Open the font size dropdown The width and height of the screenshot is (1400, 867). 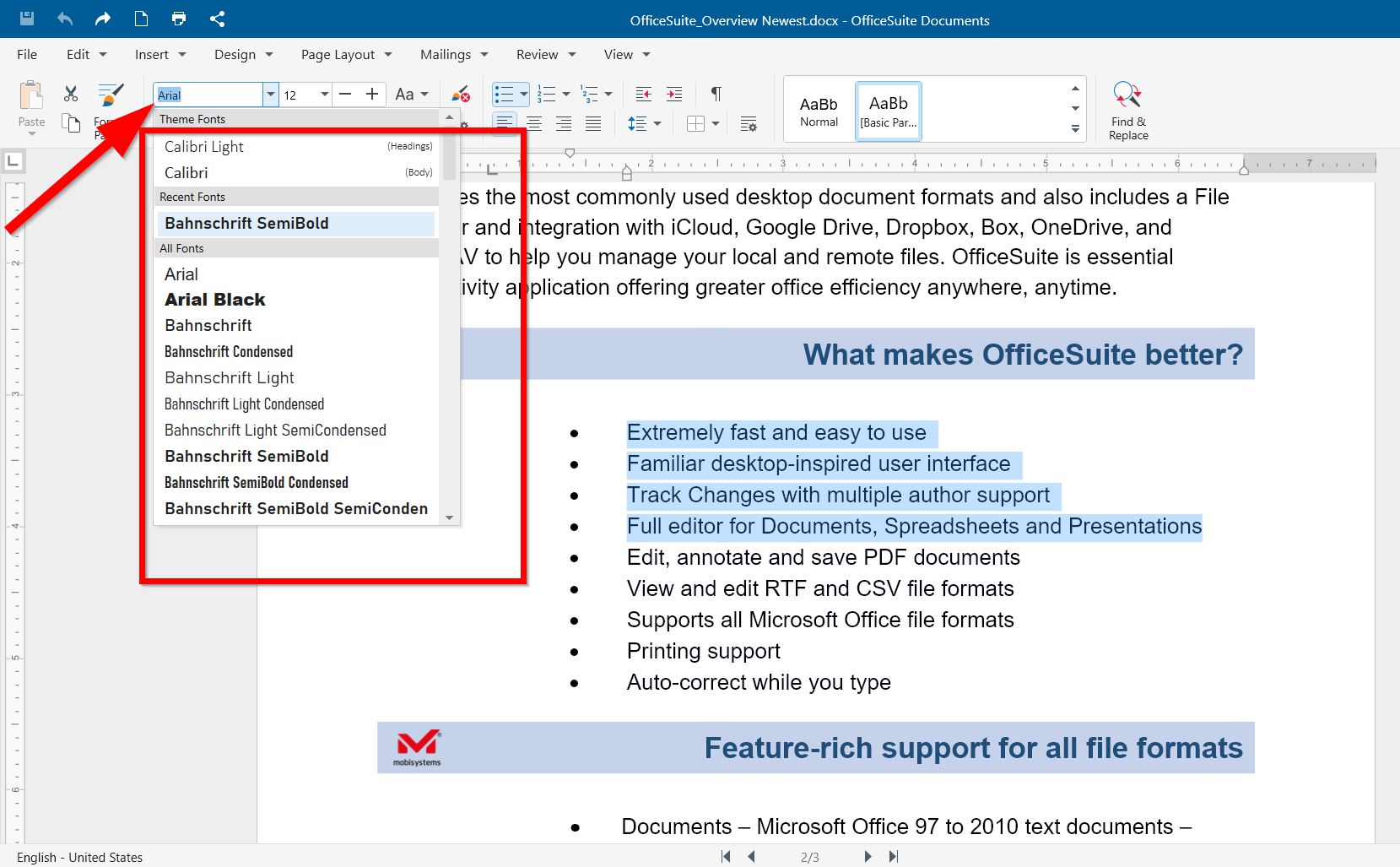click(324, 95)
